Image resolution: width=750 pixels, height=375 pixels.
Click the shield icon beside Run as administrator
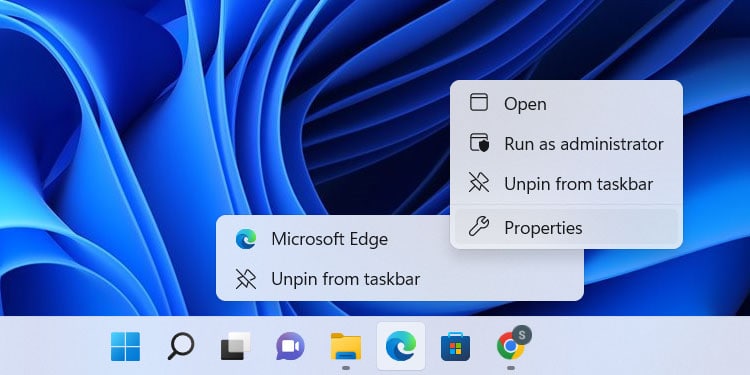point(479,143)
